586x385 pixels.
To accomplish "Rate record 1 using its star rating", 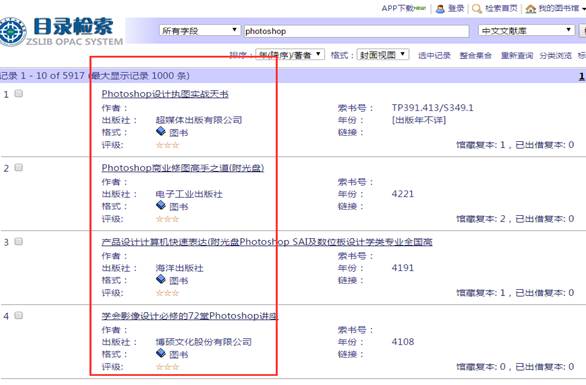I will (x=167, y=145).
